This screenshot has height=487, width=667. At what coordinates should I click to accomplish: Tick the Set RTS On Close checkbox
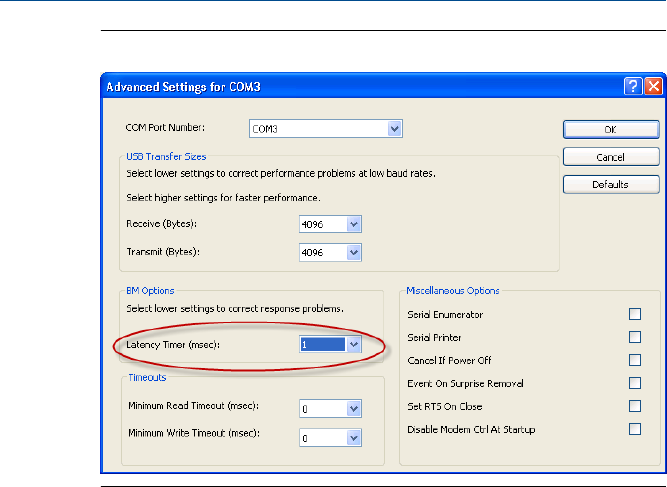[634, 406]
